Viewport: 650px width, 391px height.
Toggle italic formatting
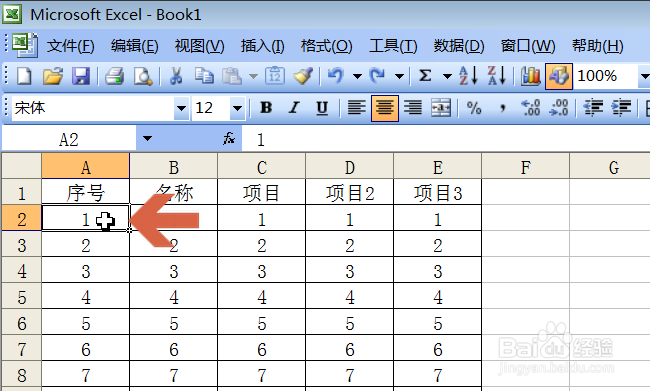click(294, 108)
